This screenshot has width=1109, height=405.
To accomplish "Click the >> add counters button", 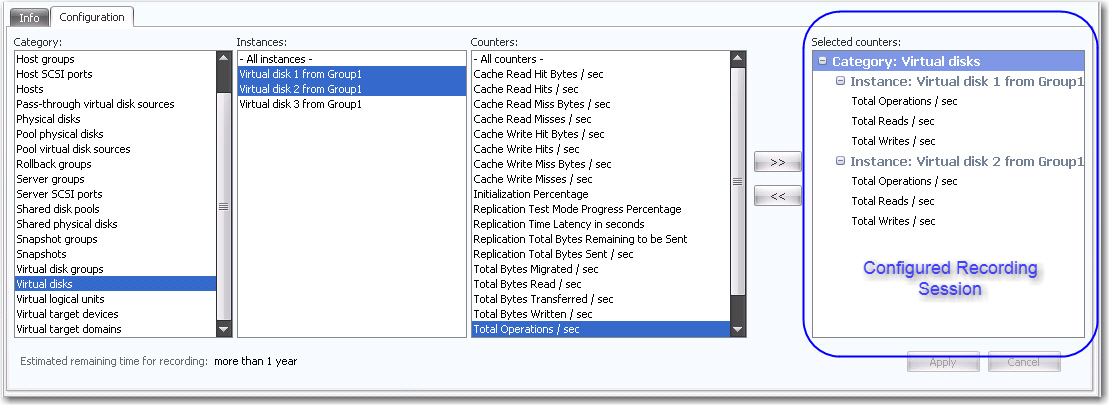I will click(x=777, y=161).
